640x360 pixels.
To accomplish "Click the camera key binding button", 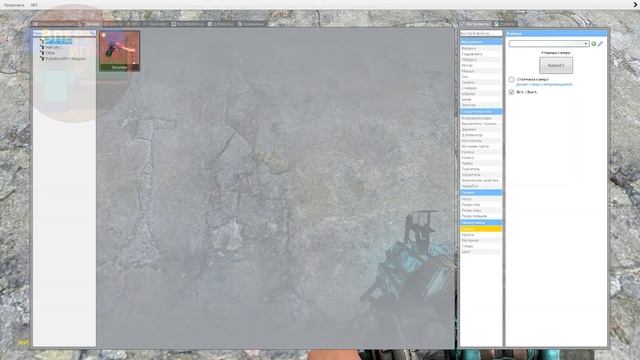I will [556, 65].
